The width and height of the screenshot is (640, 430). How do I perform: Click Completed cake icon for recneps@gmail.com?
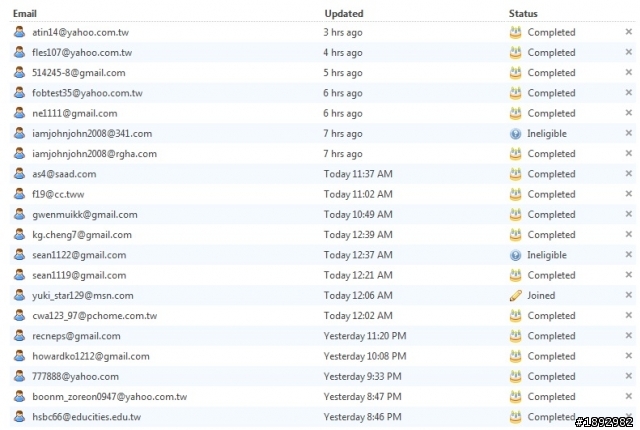516,336
